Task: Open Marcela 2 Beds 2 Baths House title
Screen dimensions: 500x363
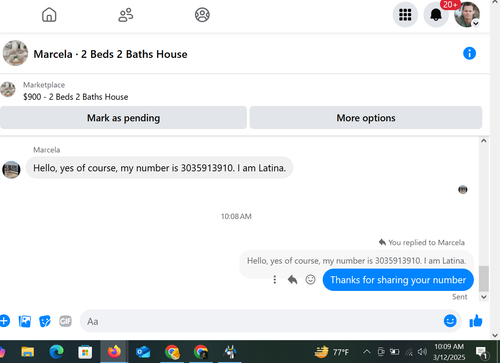Action: click(110, 54)
